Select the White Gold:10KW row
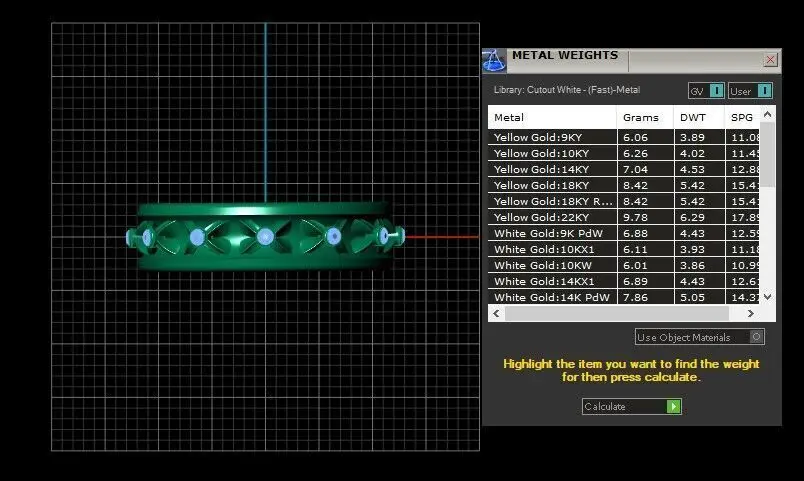This screenshot has height=481, width=804. pyautogui.click(x=624, y=265)
